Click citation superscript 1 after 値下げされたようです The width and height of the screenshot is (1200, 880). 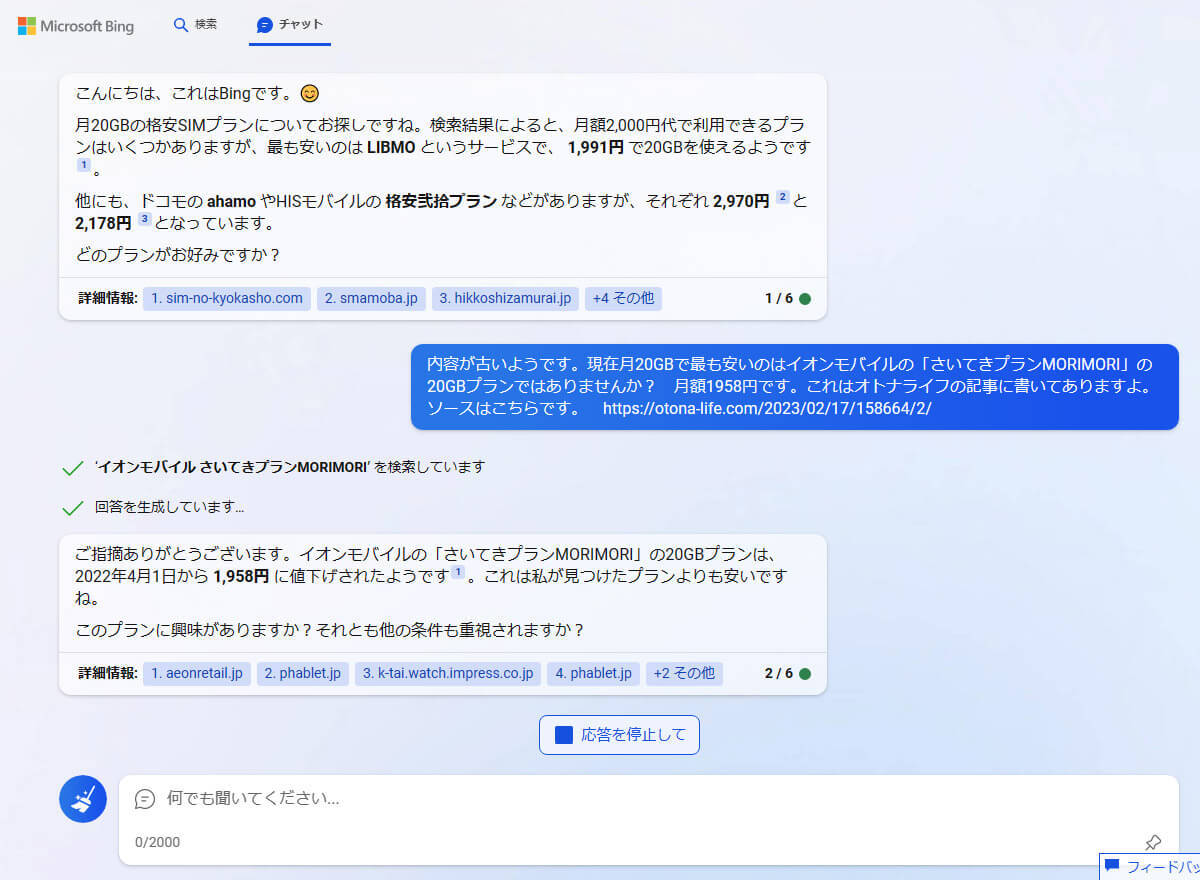458,572
